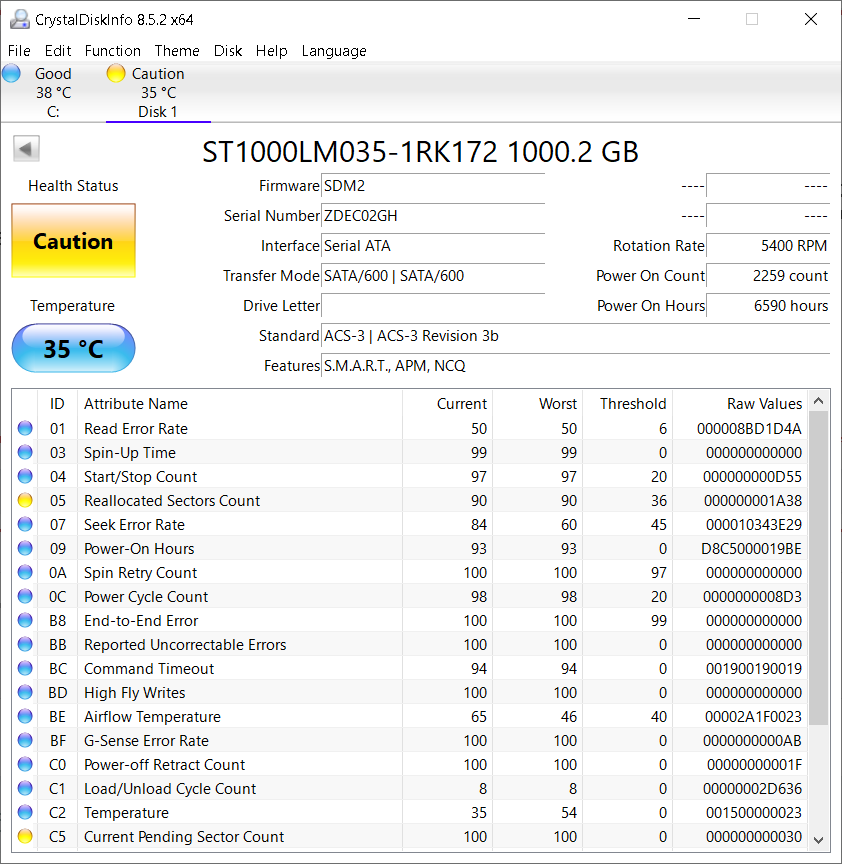Screen dimensions: 842x864
Task: Click the Power On Count value 2259 count
Action: [x=768, y=276]
